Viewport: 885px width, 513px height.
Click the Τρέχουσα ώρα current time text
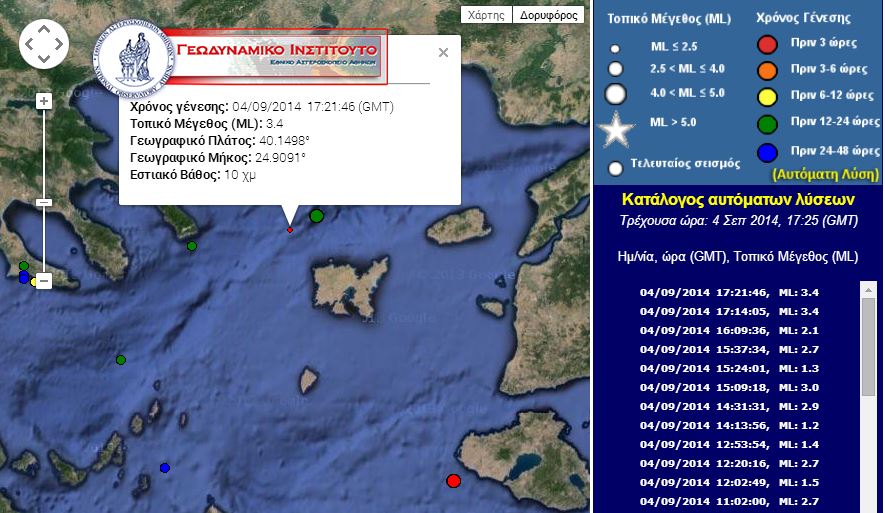[738, 220]
